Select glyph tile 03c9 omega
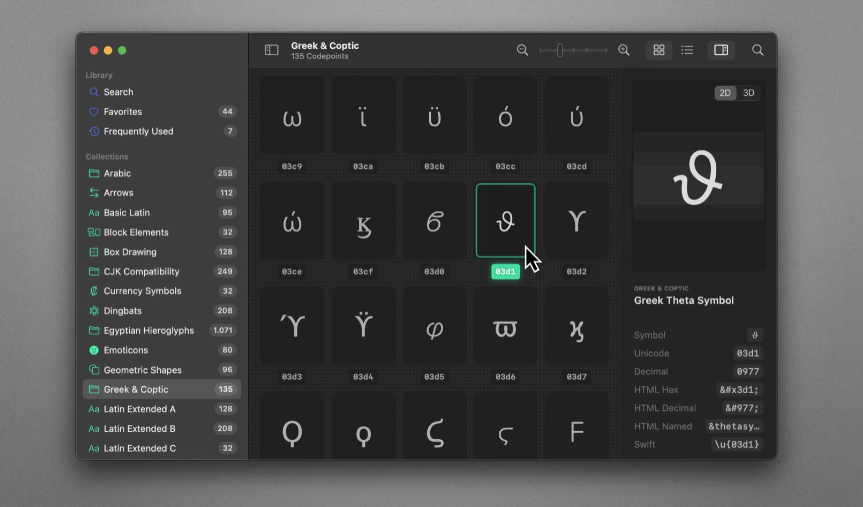The image size is (863, 507). click(292, 116)
